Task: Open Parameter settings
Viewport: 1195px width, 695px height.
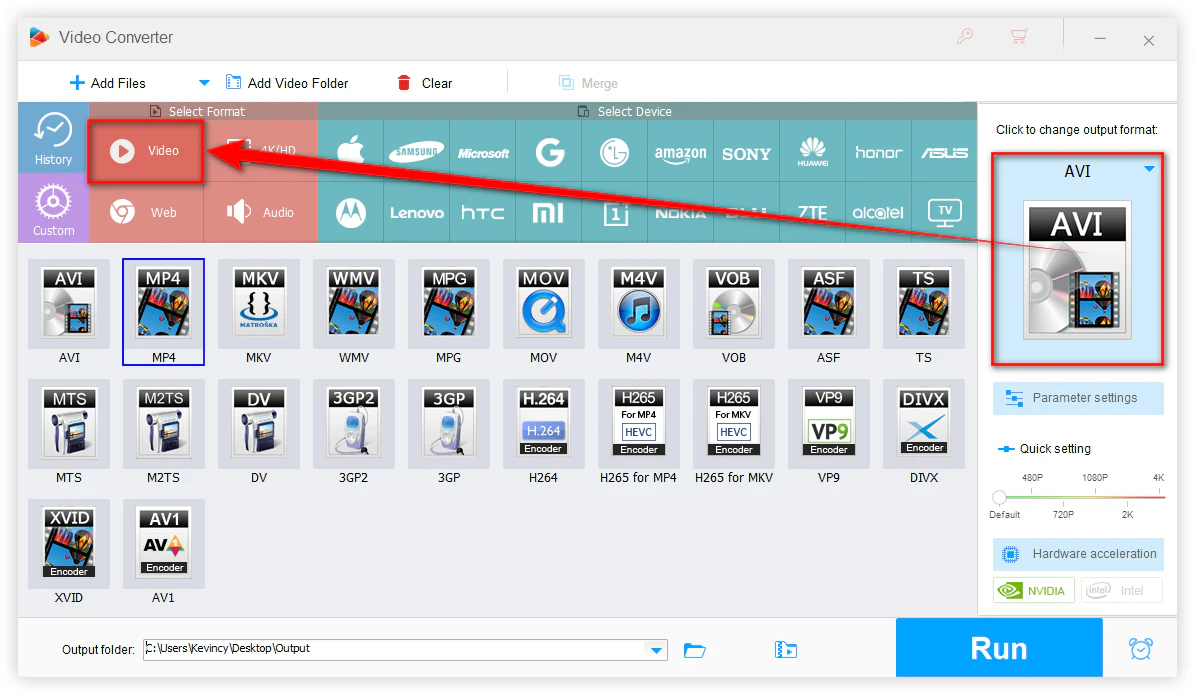Action: (x=1078, y=398)
